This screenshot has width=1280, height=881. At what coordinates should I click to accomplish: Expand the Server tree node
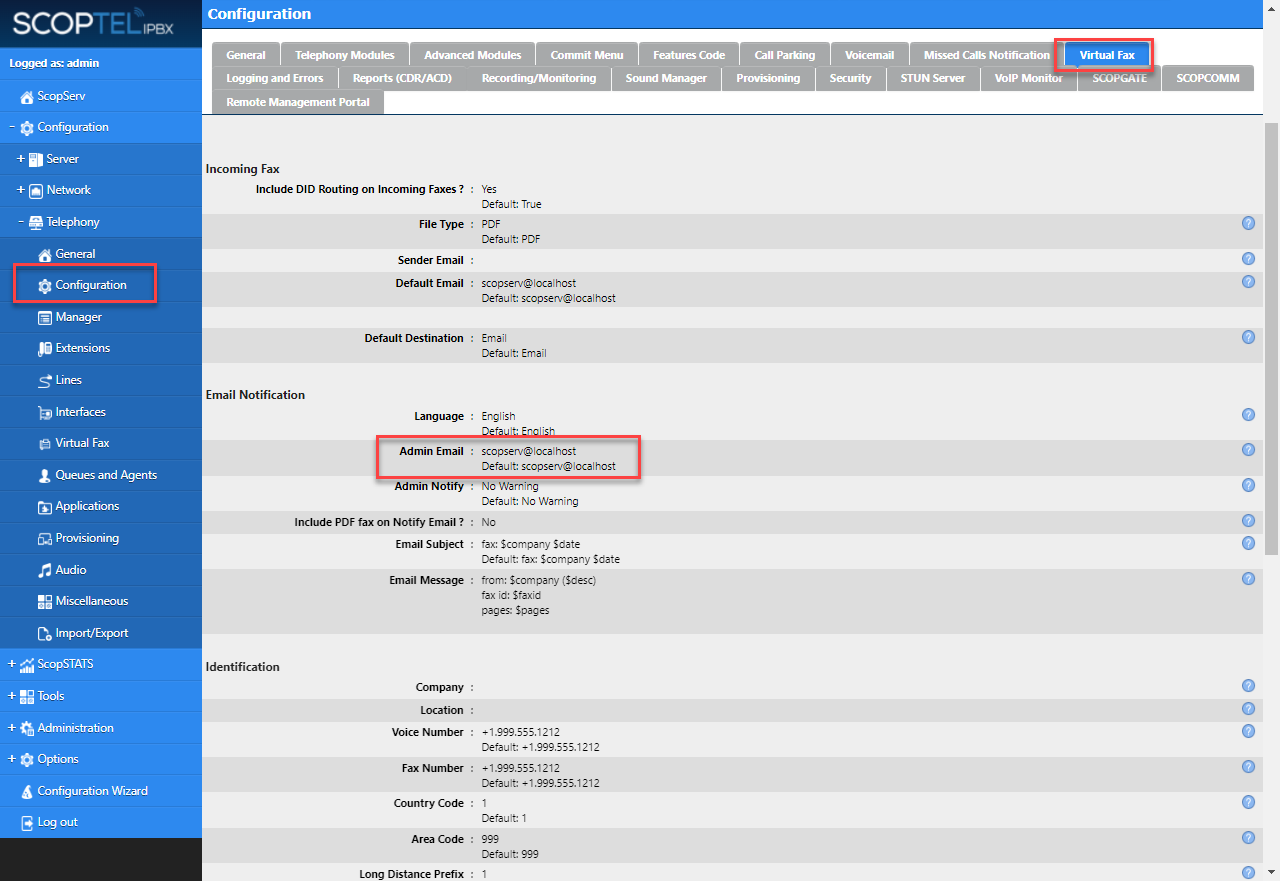click(x=21, y=159)
